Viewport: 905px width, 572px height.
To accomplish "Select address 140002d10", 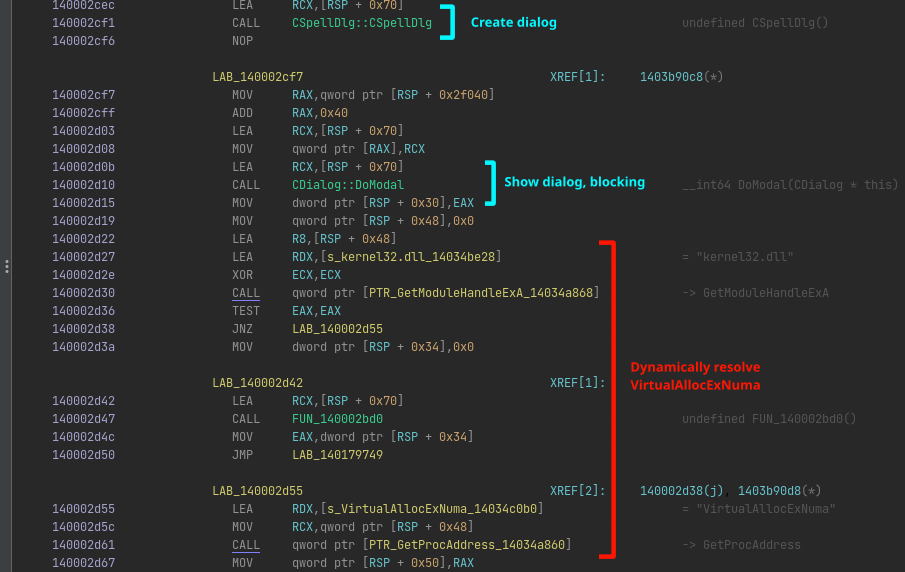I will click(x=84, y=185).
